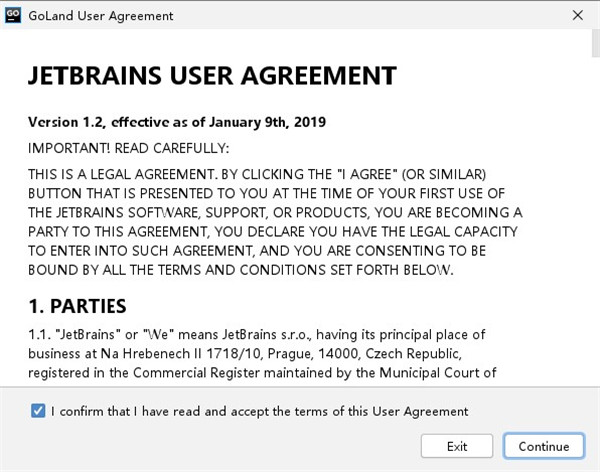Click the checkbox label confirming agreement terms
The height and width of the screenshot is (472, 600).
259,412
